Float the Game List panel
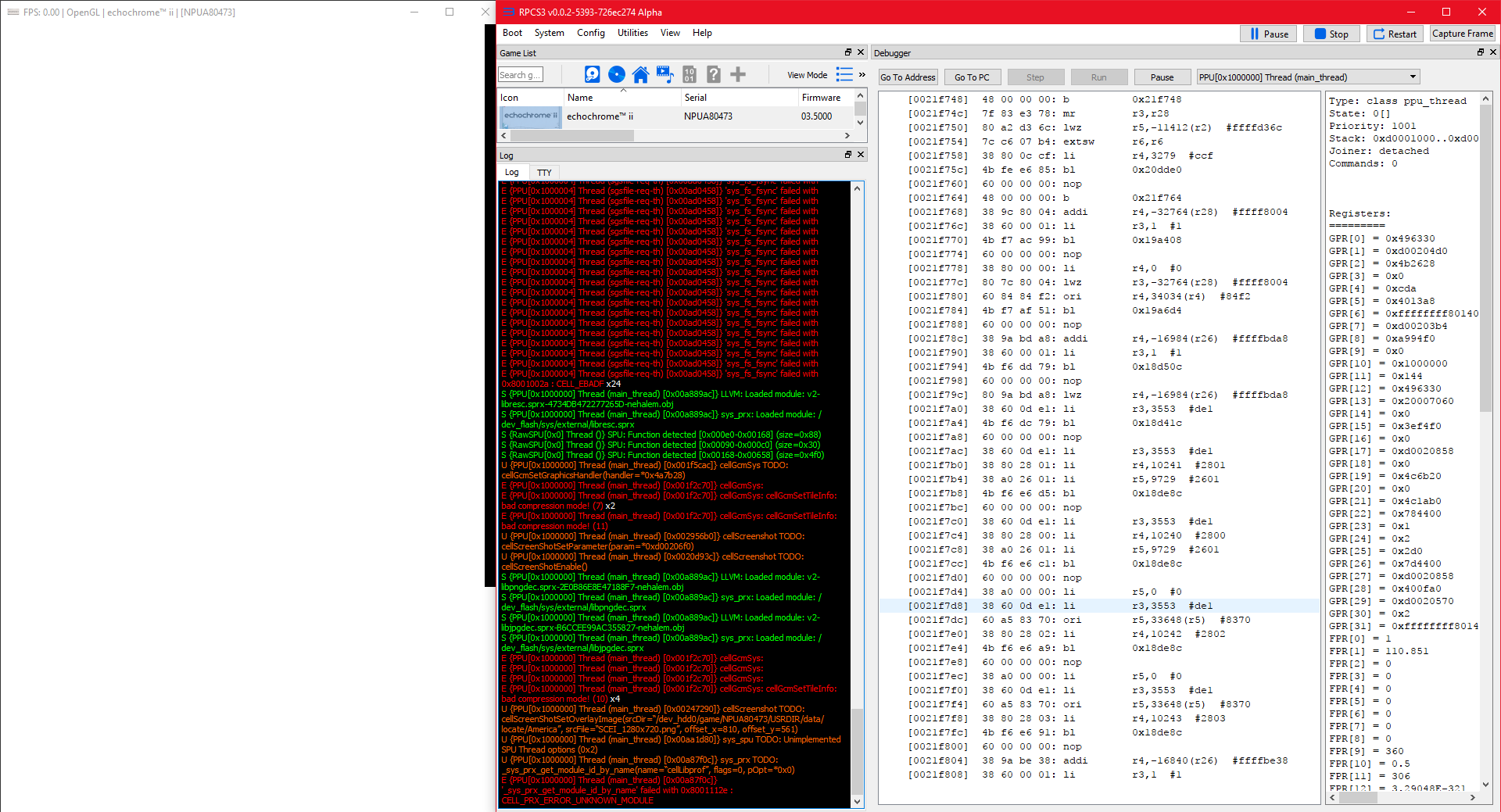Image resolution: width=1501 pixels, height=812 pixels. click(848, 52)
